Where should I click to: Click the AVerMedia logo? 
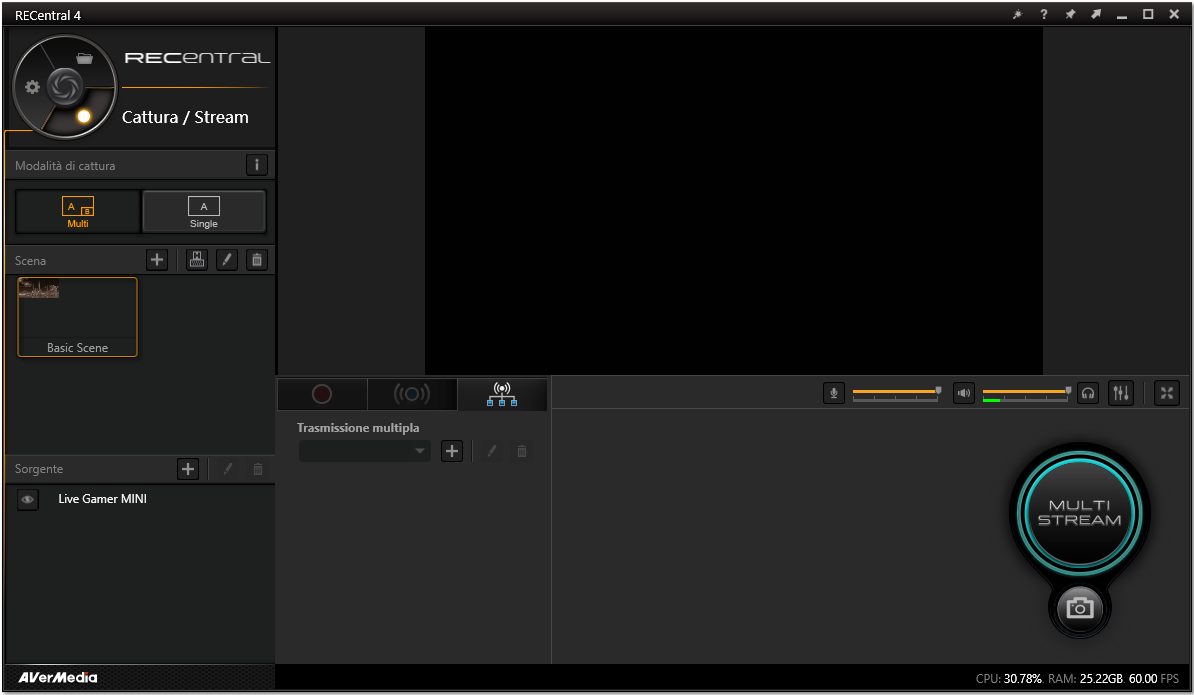[x=58, y=677]
